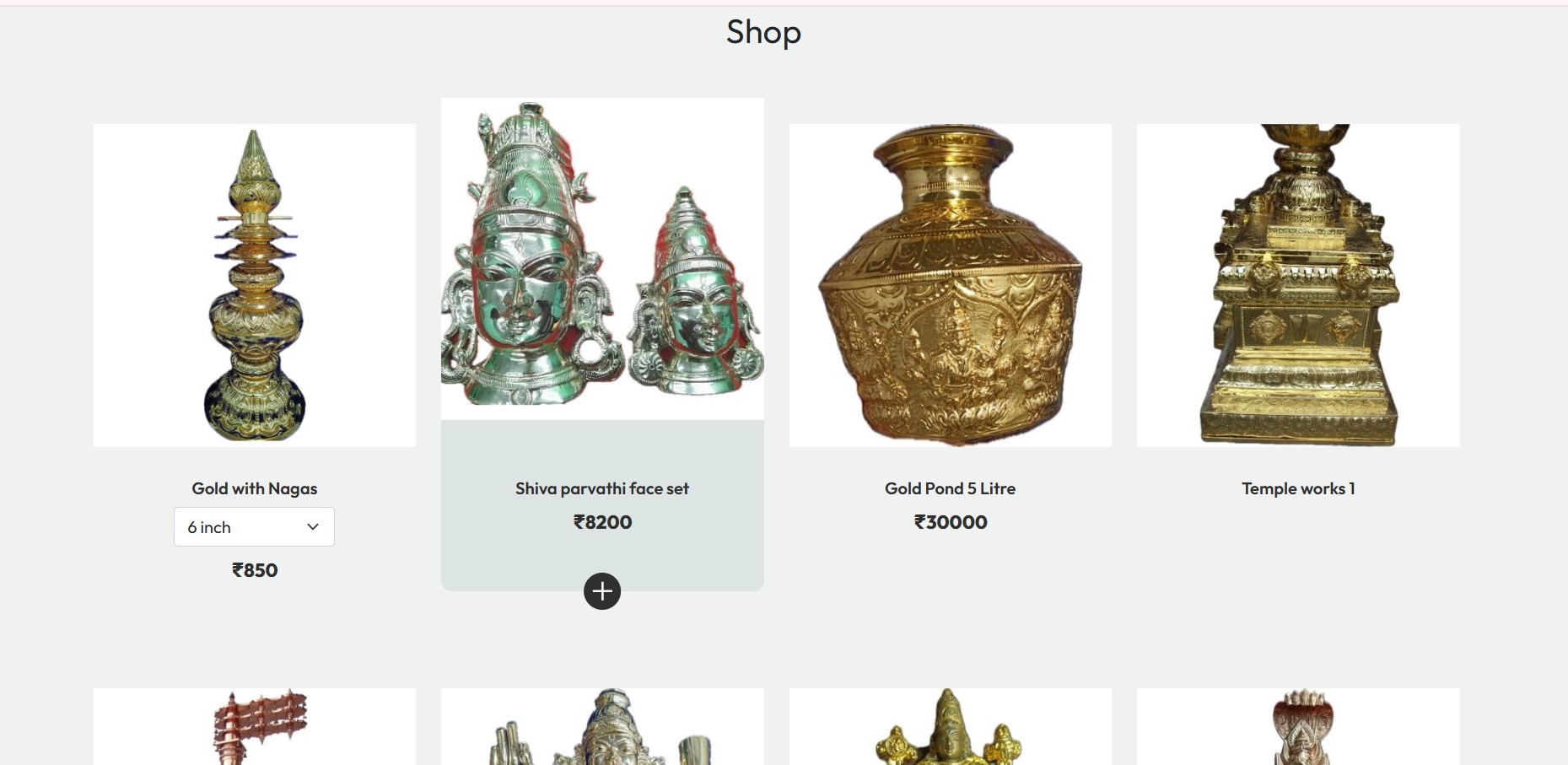Click the highlighted Shiva parvathi product card
The width and height of the screenshot is (1568, 765).
[x=602, y=344]
